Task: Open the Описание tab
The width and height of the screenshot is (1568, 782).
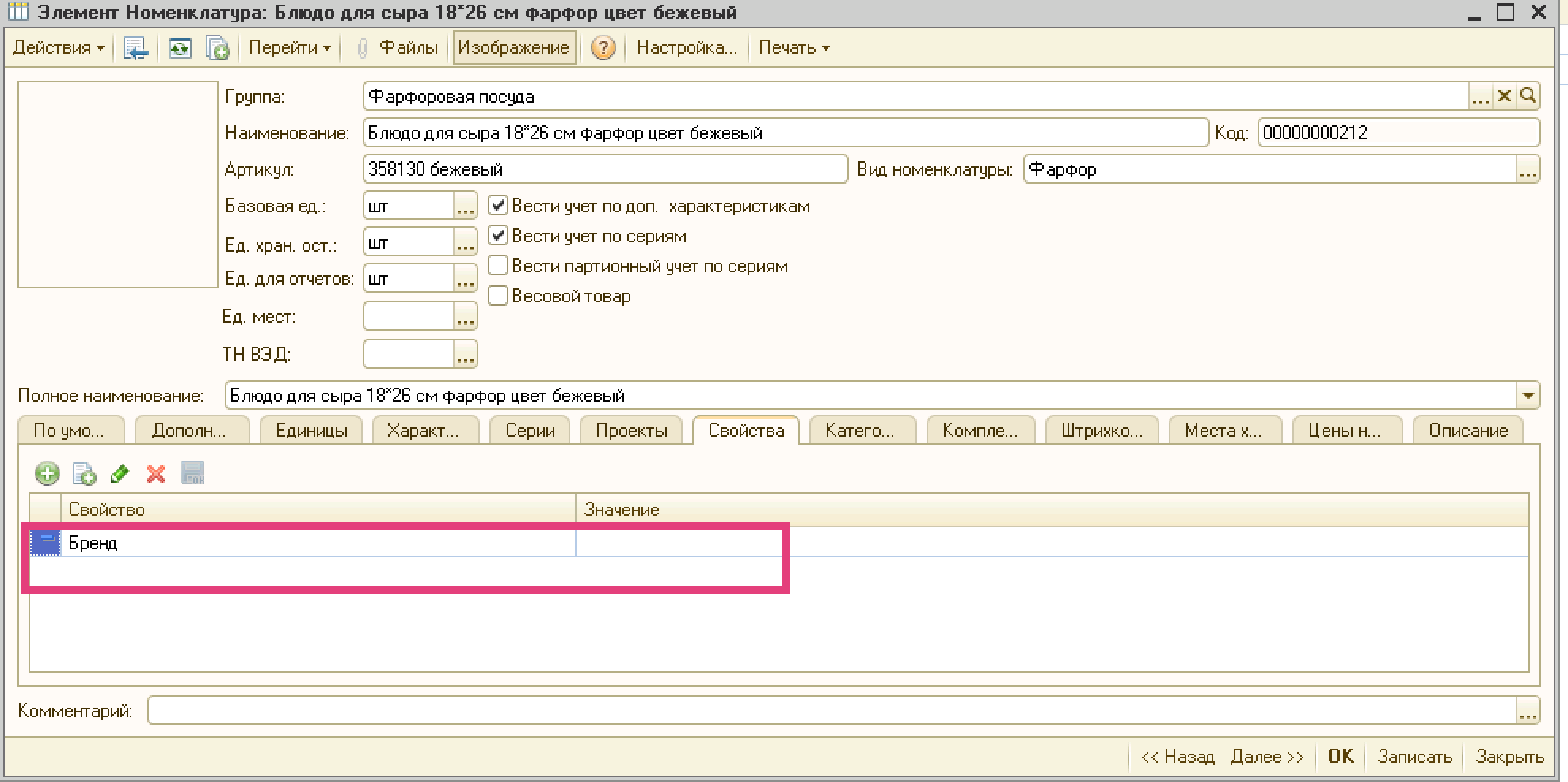Action: point(1467,431)
